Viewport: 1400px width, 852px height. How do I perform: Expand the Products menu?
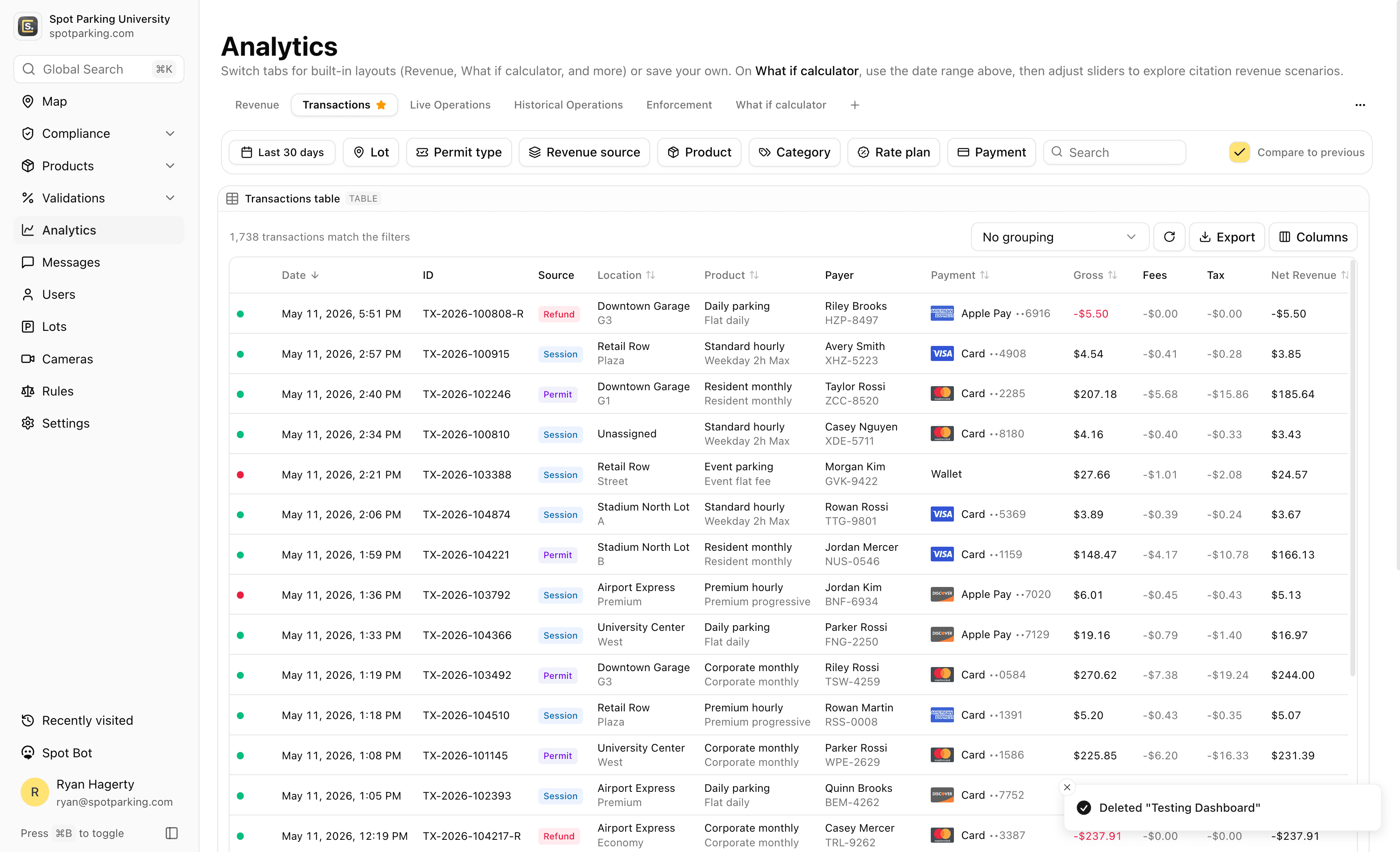point(98,166)
